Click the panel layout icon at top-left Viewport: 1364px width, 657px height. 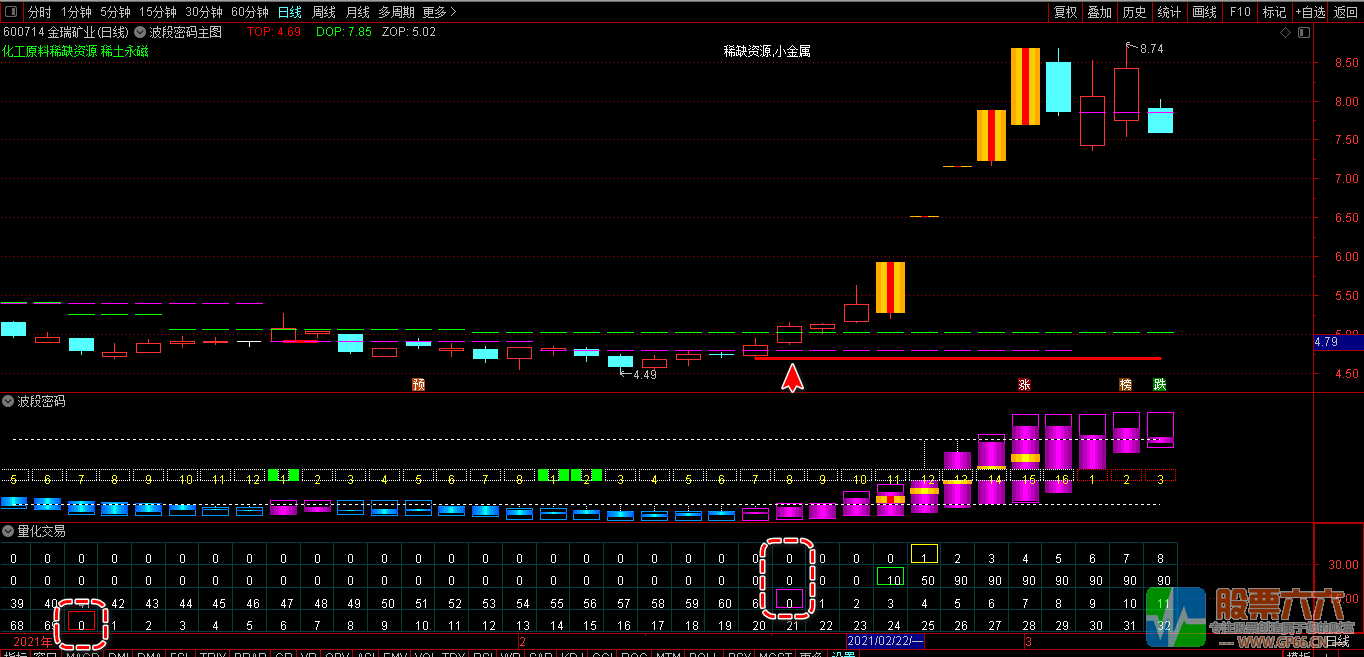coord(11,12)
